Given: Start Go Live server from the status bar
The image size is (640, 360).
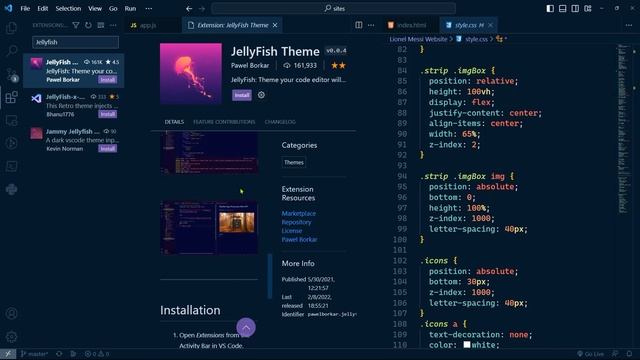Looking at the screenshot, I should [x=591, y=354].
